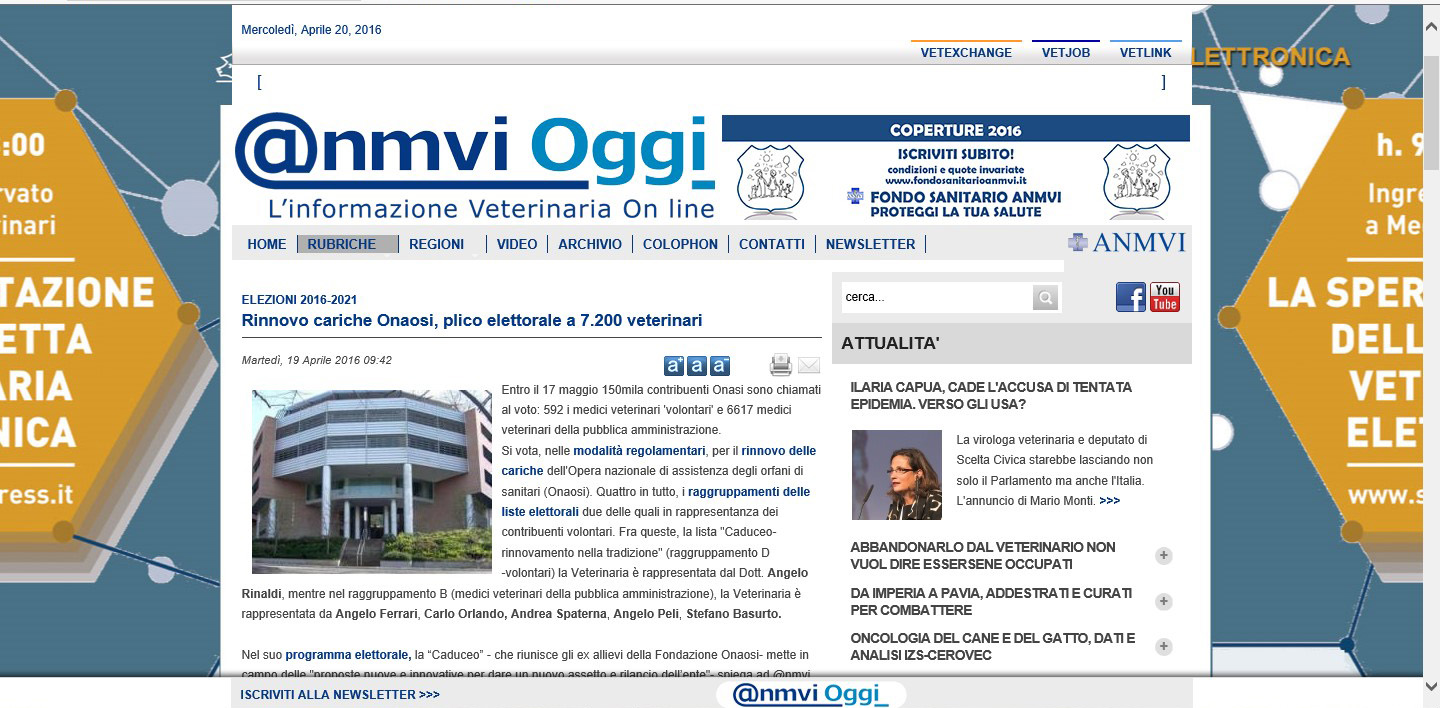Screen dimensions: 1440x708
Task: Click the small @nmvi Oggi footer logo
Action: pos(811,694)
